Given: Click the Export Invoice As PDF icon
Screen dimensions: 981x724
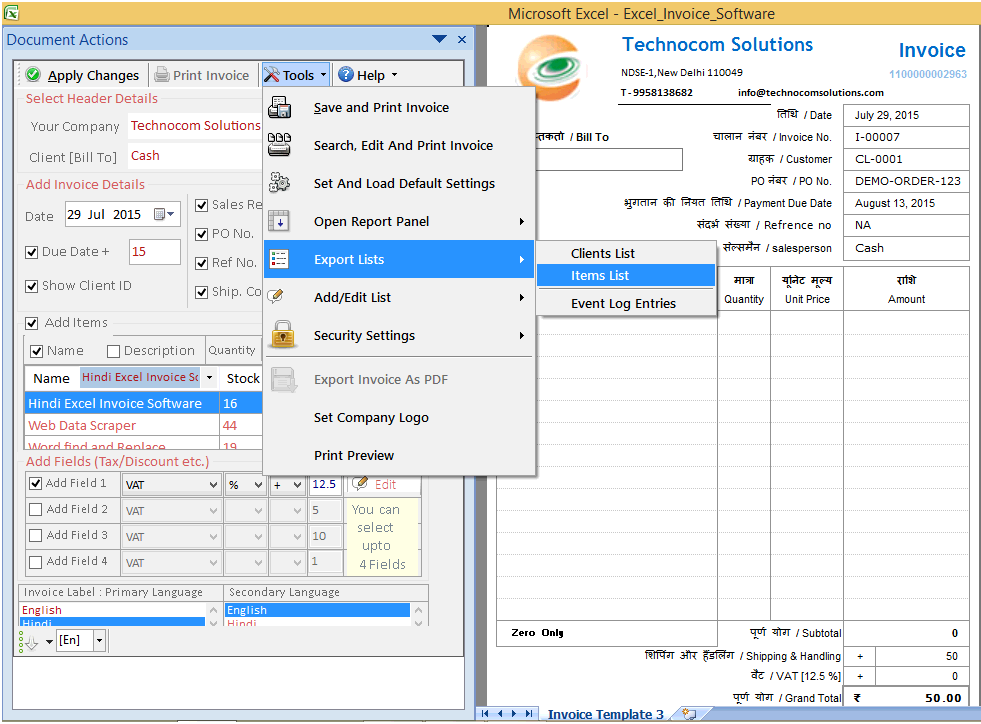Looking at the screenshot, I should pos(283,380).
